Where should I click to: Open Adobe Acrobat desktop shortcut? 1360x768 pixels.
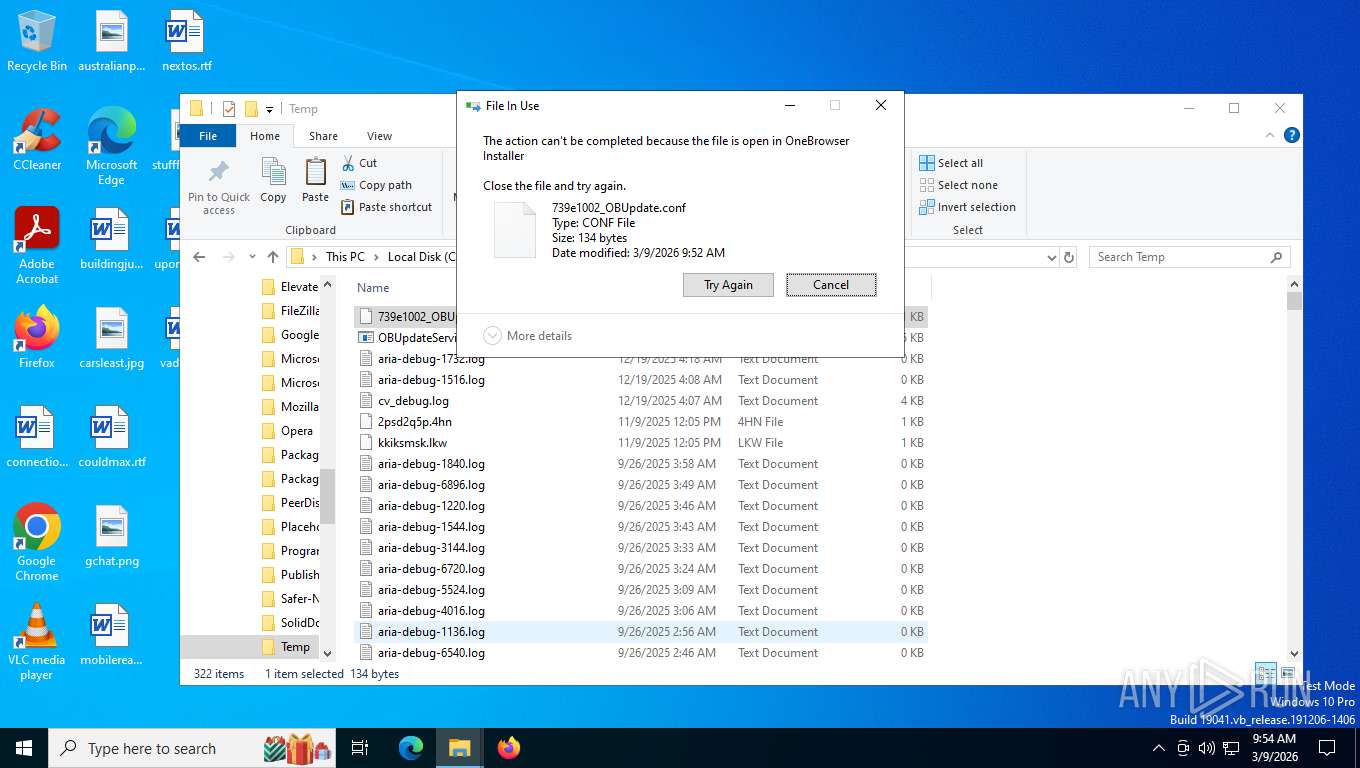pos(37,245)
